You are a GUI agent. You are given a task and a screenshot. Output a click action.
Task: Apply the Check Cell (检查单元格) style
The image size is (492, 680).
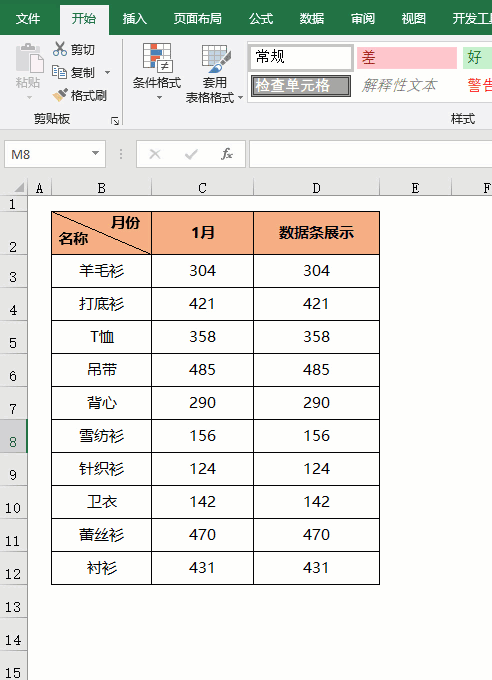pos(301,85)
